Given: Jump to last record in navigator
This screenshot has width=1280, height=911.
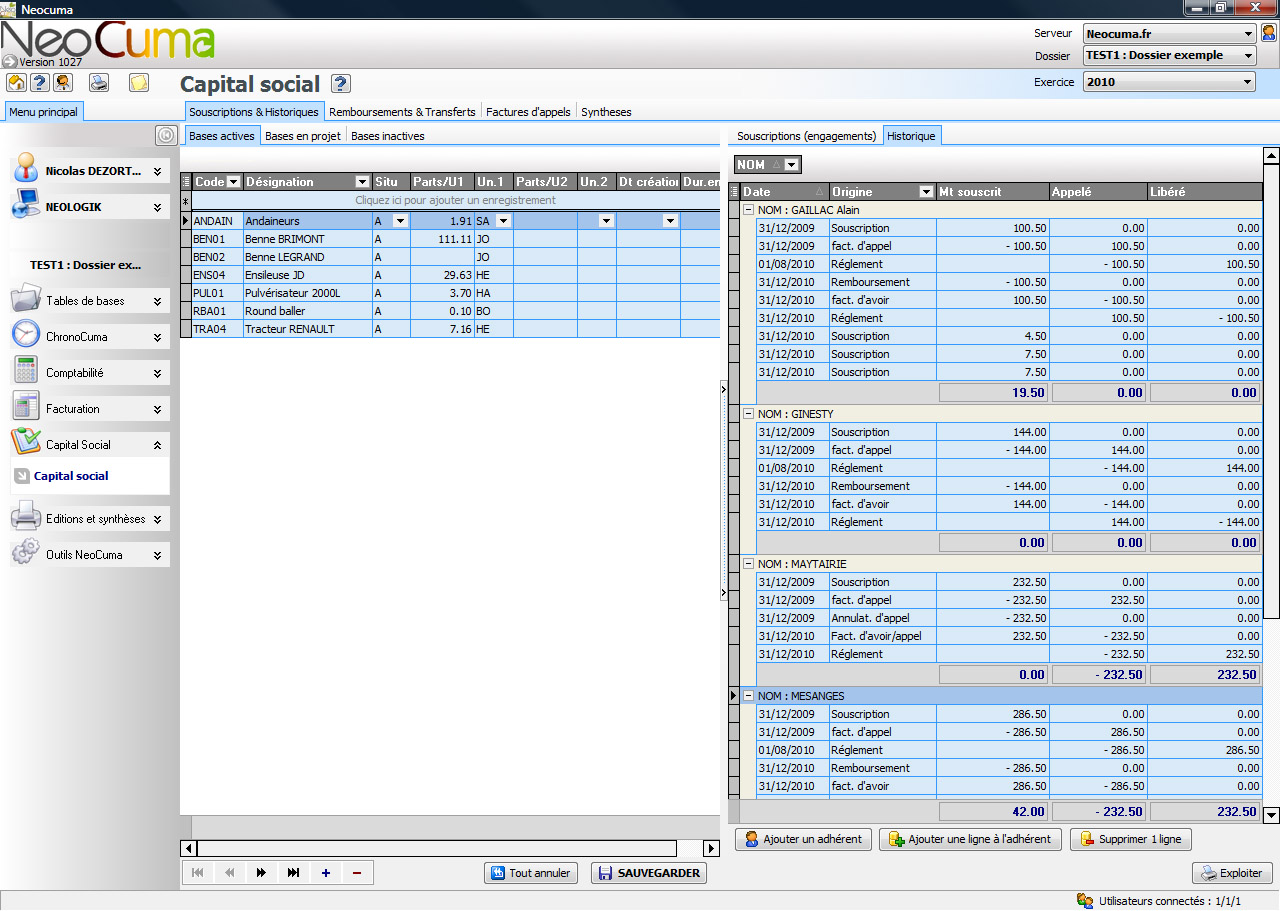Looking at the screenshot, I should coord(293,873).
